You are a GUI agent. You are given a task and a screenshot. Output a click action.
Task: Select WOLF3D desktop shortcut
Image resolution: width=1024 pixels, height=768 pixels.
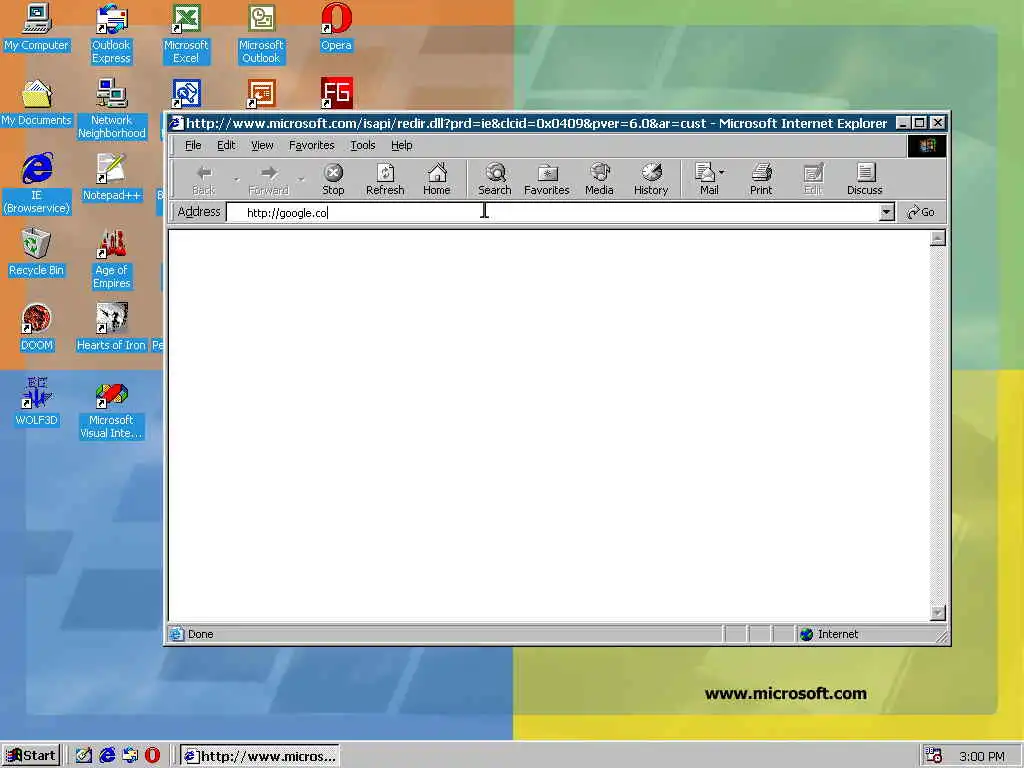click(37, 402)
